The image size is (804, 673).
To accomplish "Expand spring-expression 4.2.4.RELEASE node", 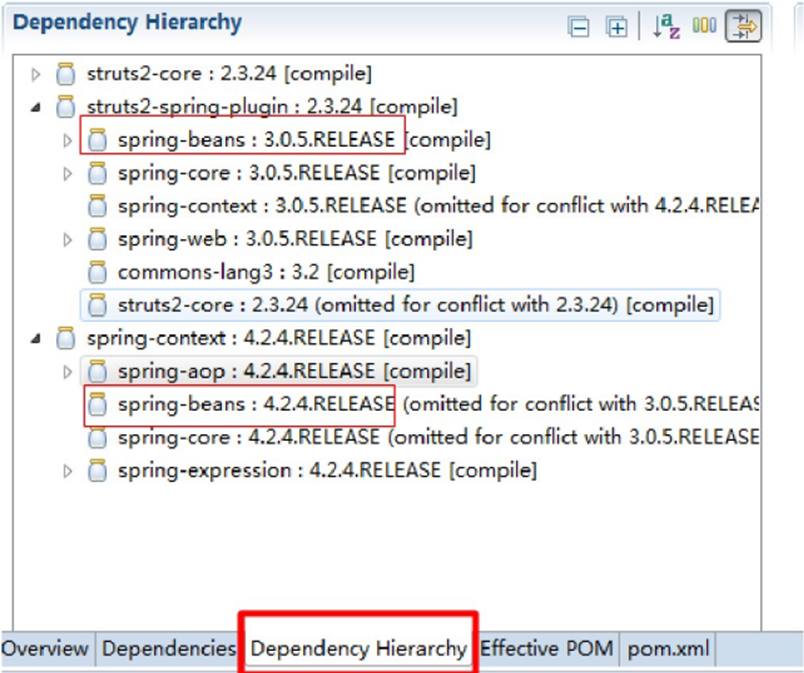I will pos(67,471).
